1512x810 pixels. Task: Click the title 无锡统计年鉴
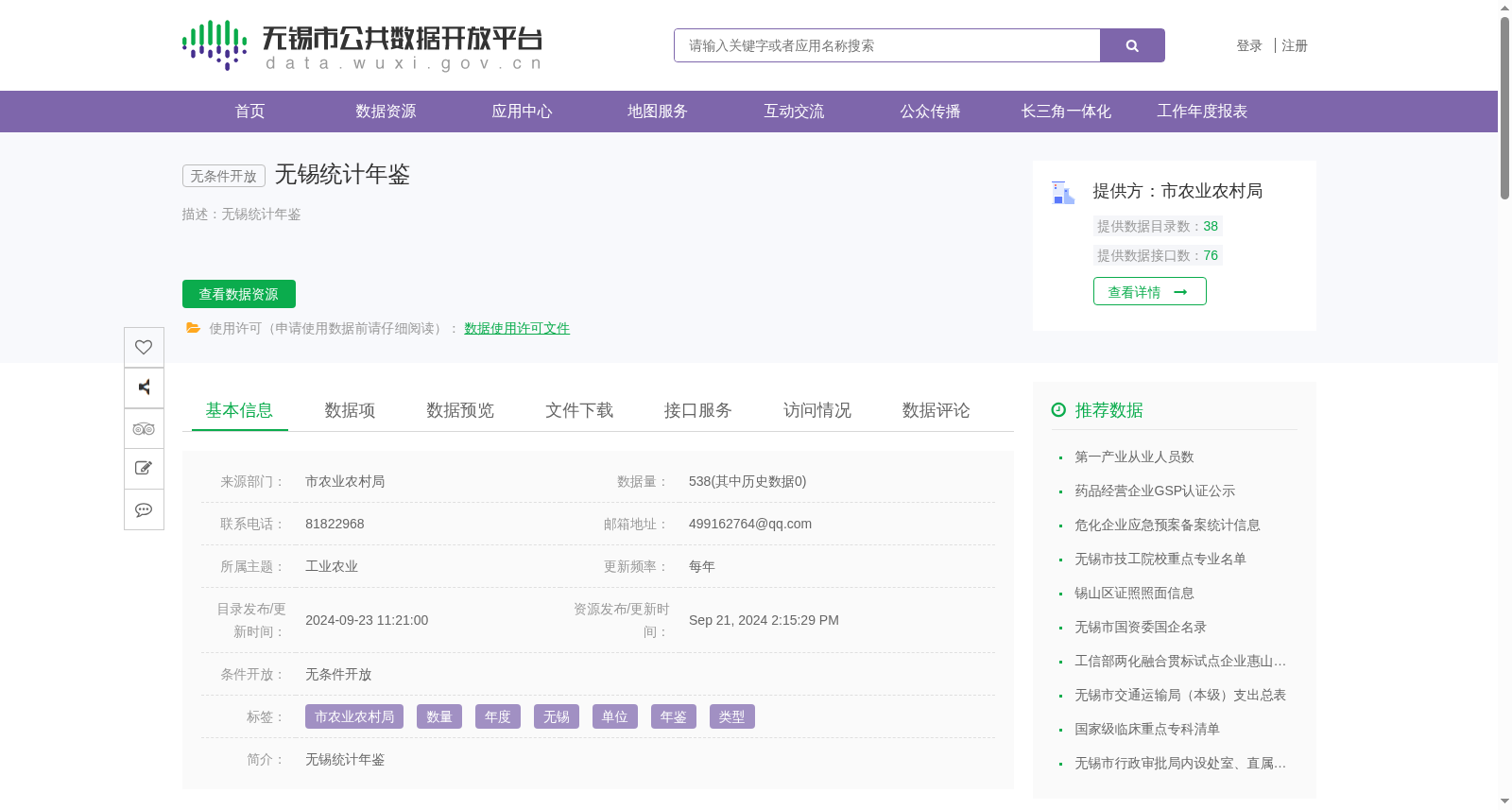point(342,175)
